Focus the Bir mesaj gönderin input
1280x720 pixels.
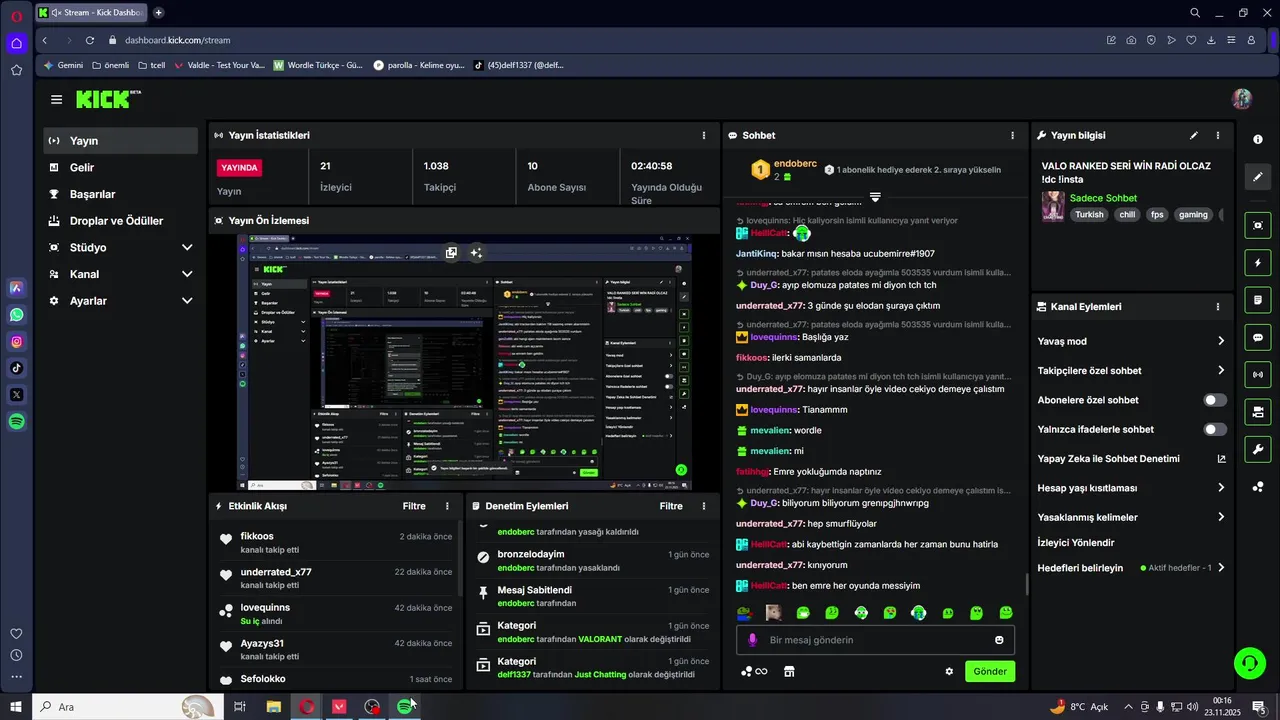[x=875, y=640]
